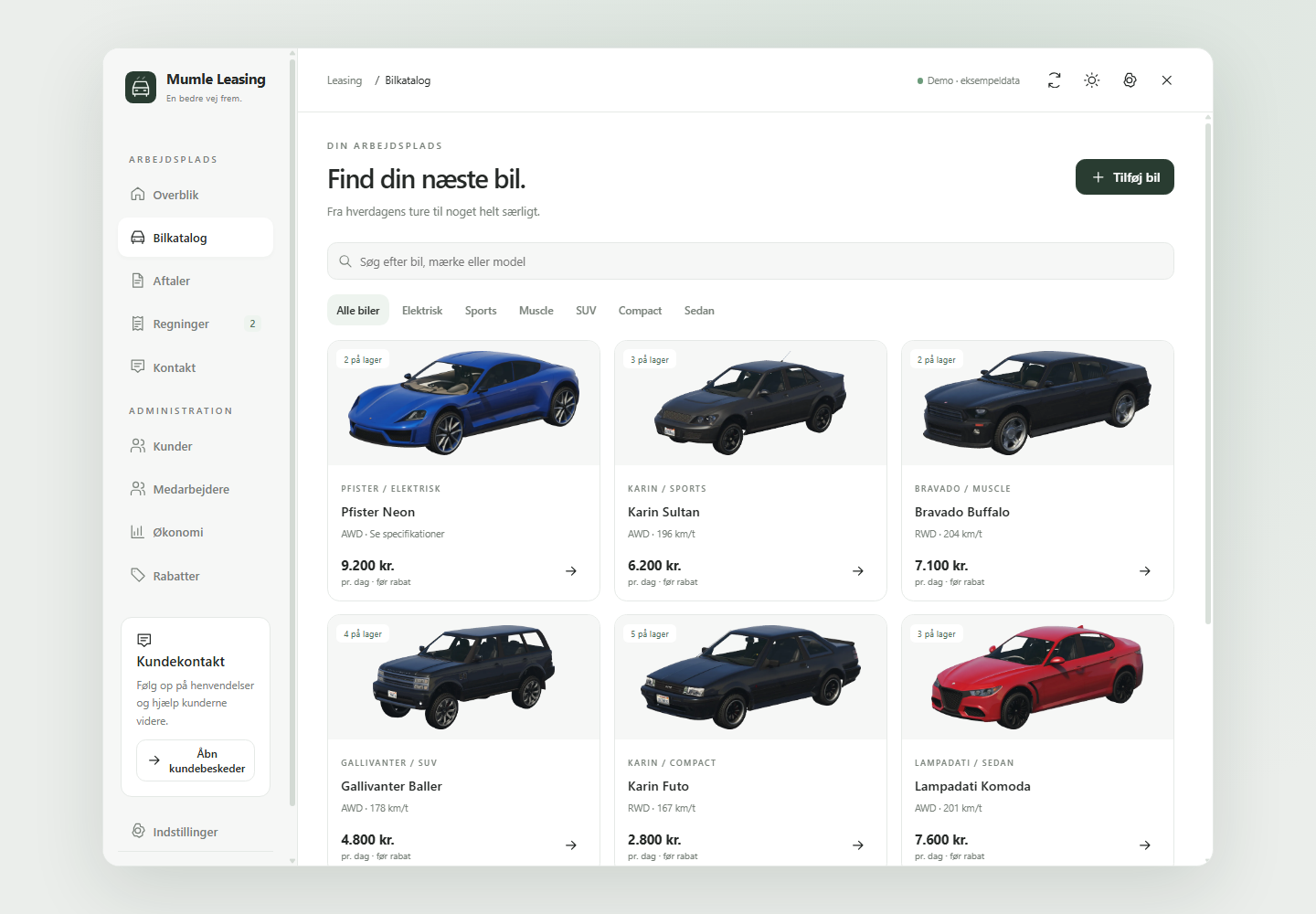
Task: Click the sidebar scrollbar
Action: coord(292,433)
